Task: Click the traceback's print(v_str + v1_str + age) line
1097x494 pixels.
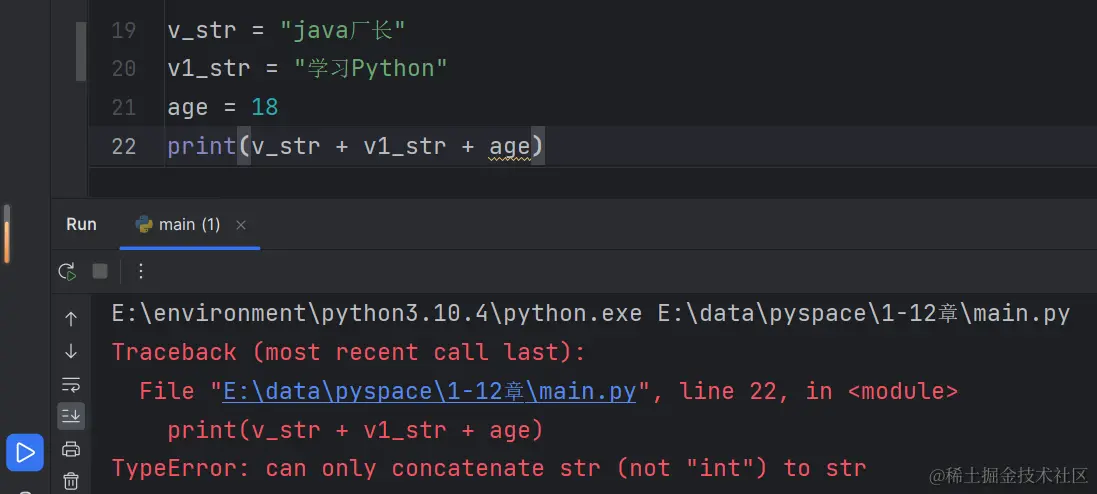Action: tap(355, 430)
